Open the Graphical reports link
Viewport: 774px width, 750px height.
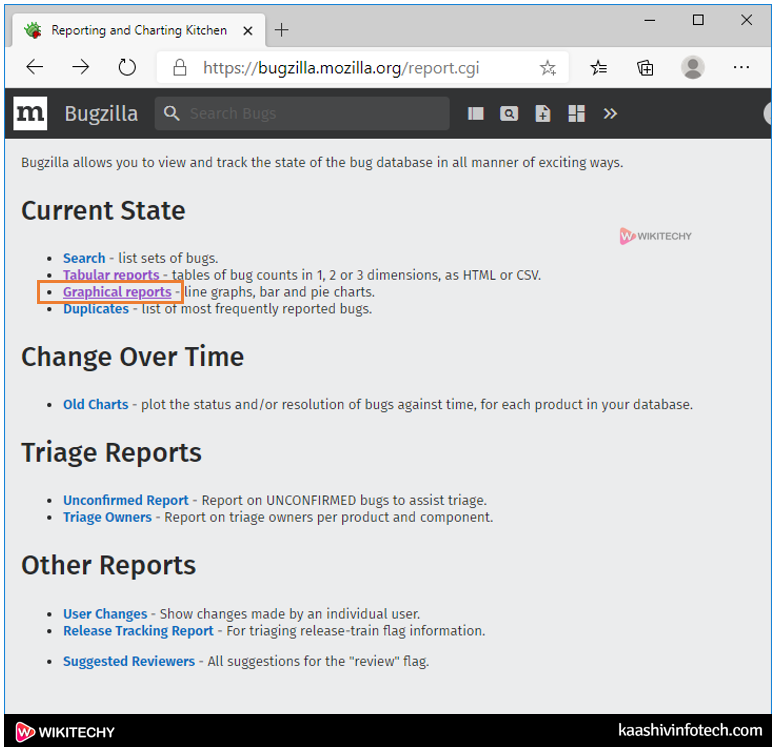[x=117, y=292]
